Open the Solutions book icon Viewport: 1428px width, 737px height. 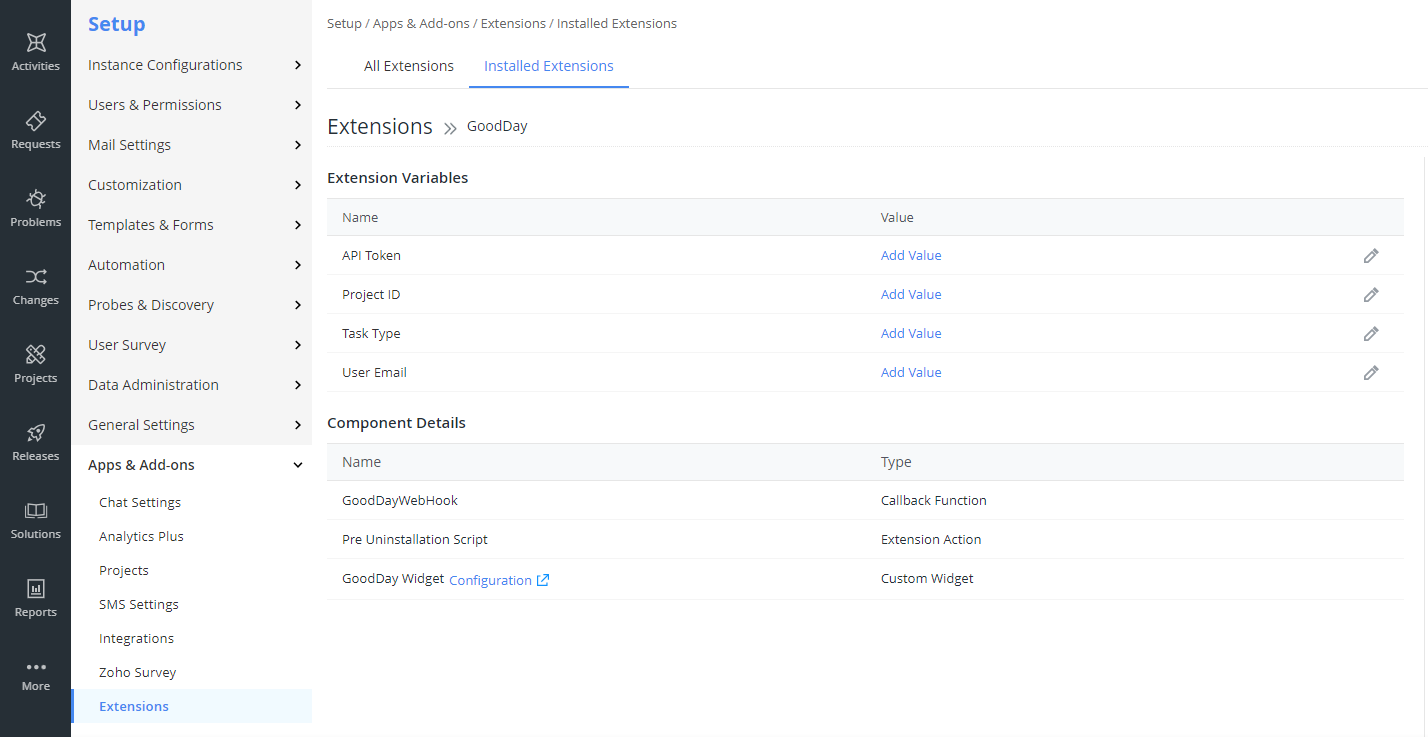click(36, 511)
